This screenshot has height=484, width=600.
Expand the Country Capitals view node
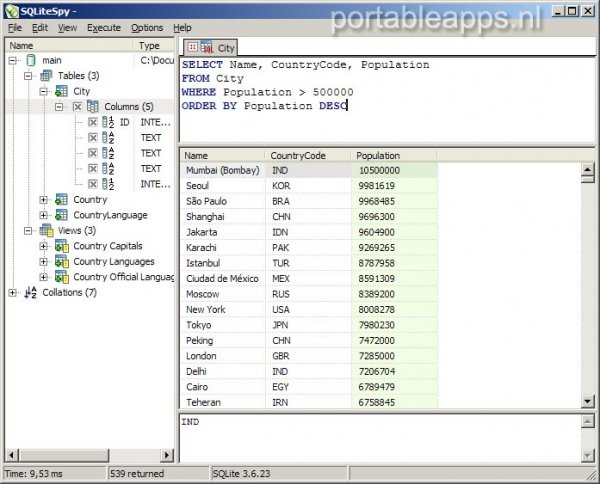point(43,246)
